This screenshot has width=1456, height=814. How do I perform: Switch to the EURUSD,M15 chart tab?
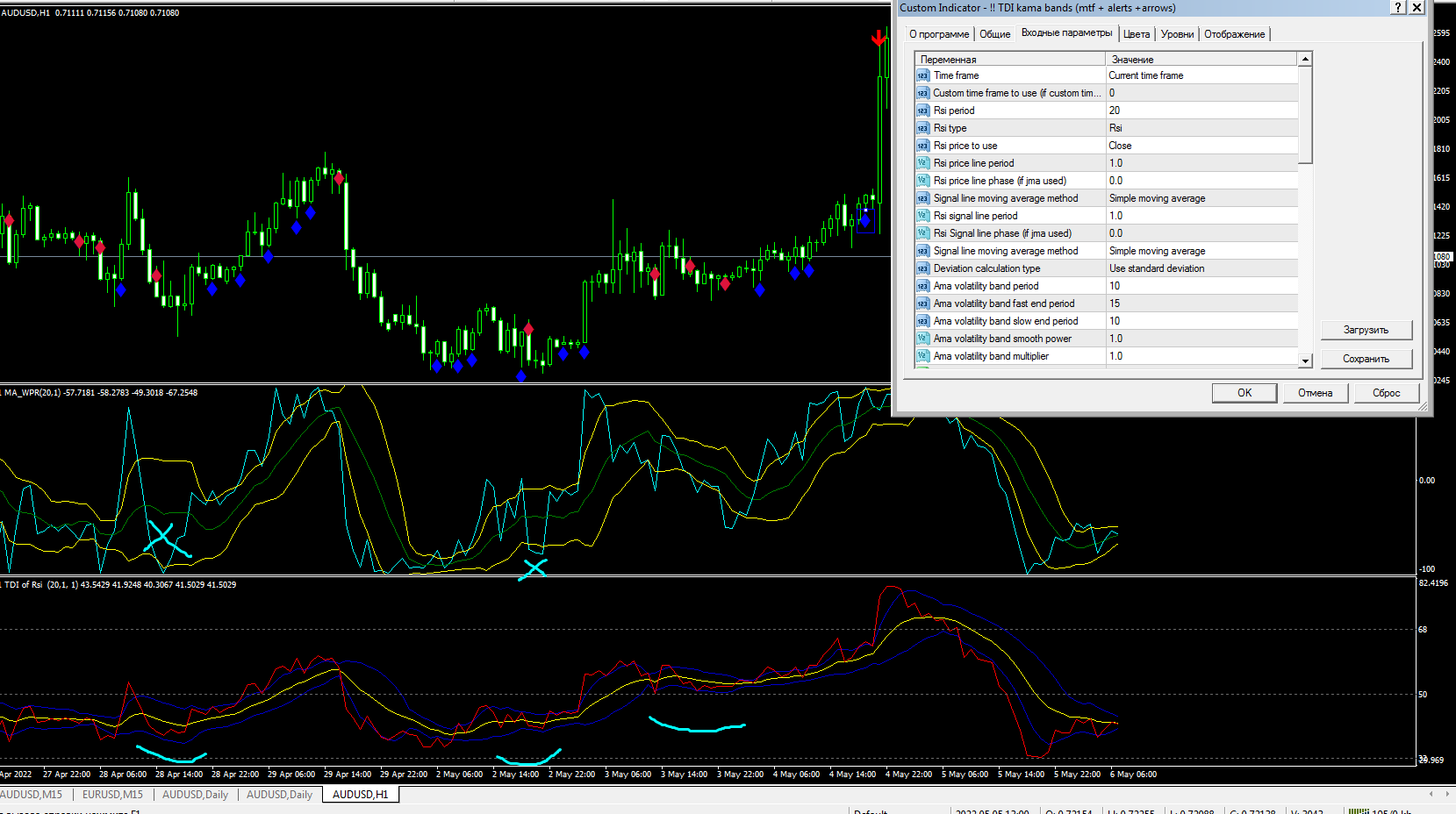coord(112,795)
